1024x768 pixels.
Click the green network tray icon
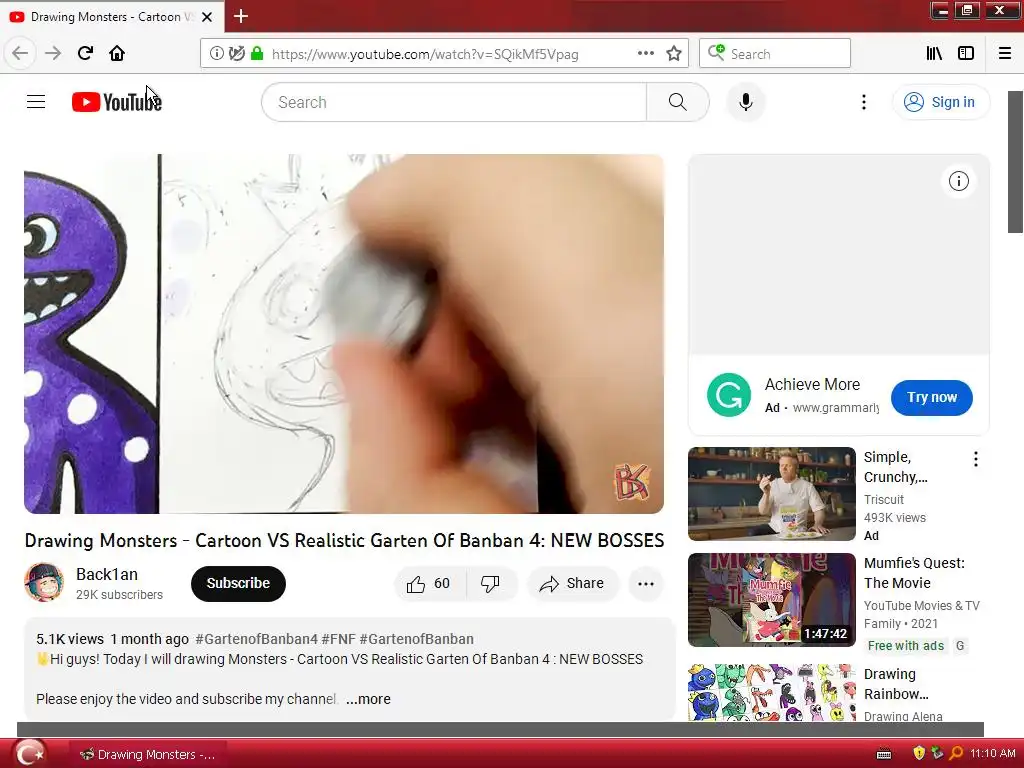pos(937,754)
